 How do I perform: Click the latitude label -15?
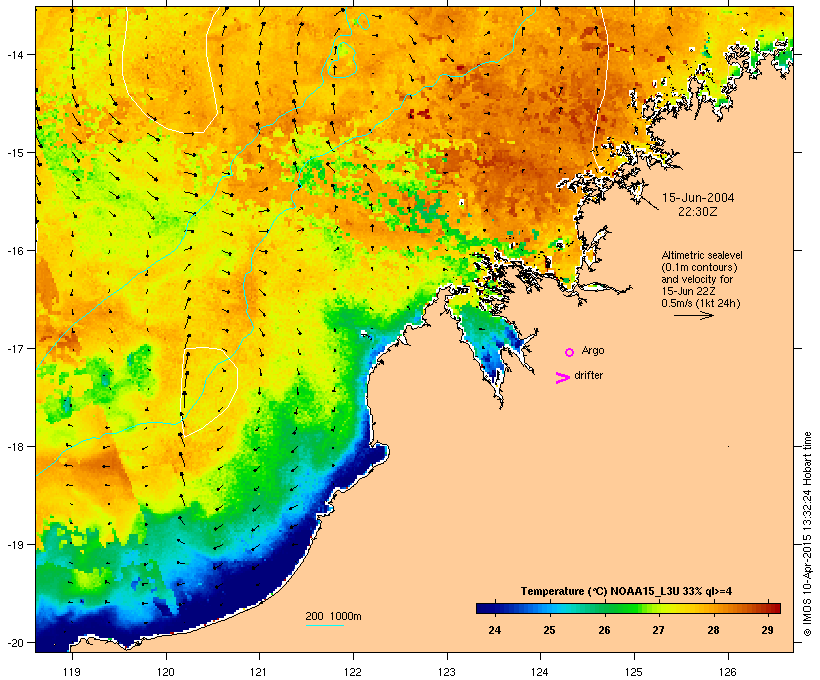14,153
